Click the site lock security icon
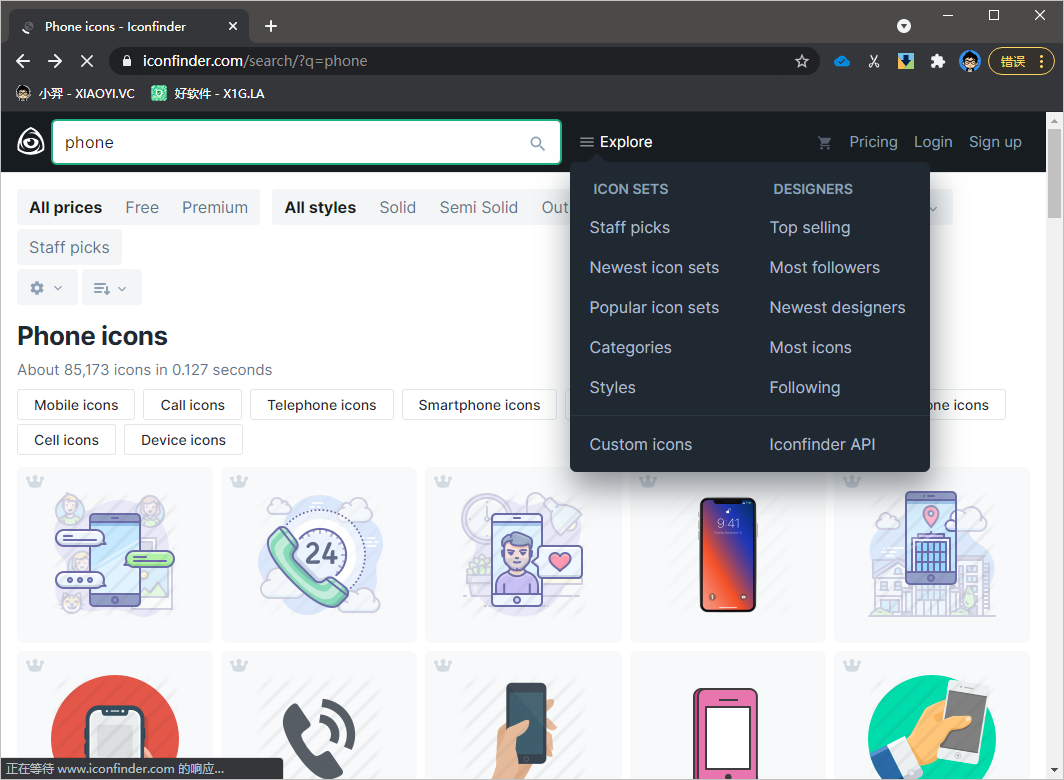This screenshot has width=1064, height=780. click(x=126, y=61)
